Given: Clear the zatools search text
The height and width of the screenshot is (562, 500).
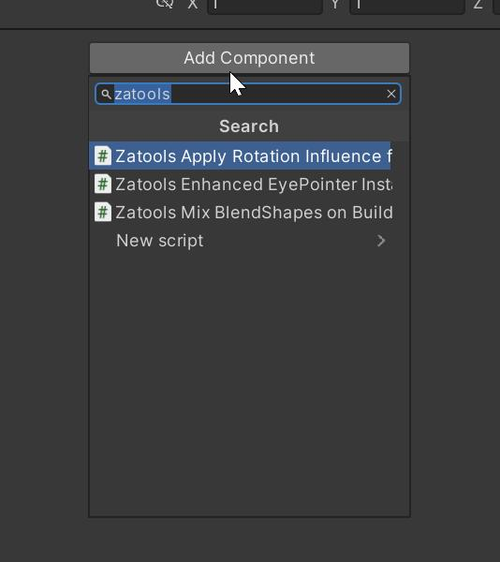Looking at the screenshot, I should click(x=391, y=94).
